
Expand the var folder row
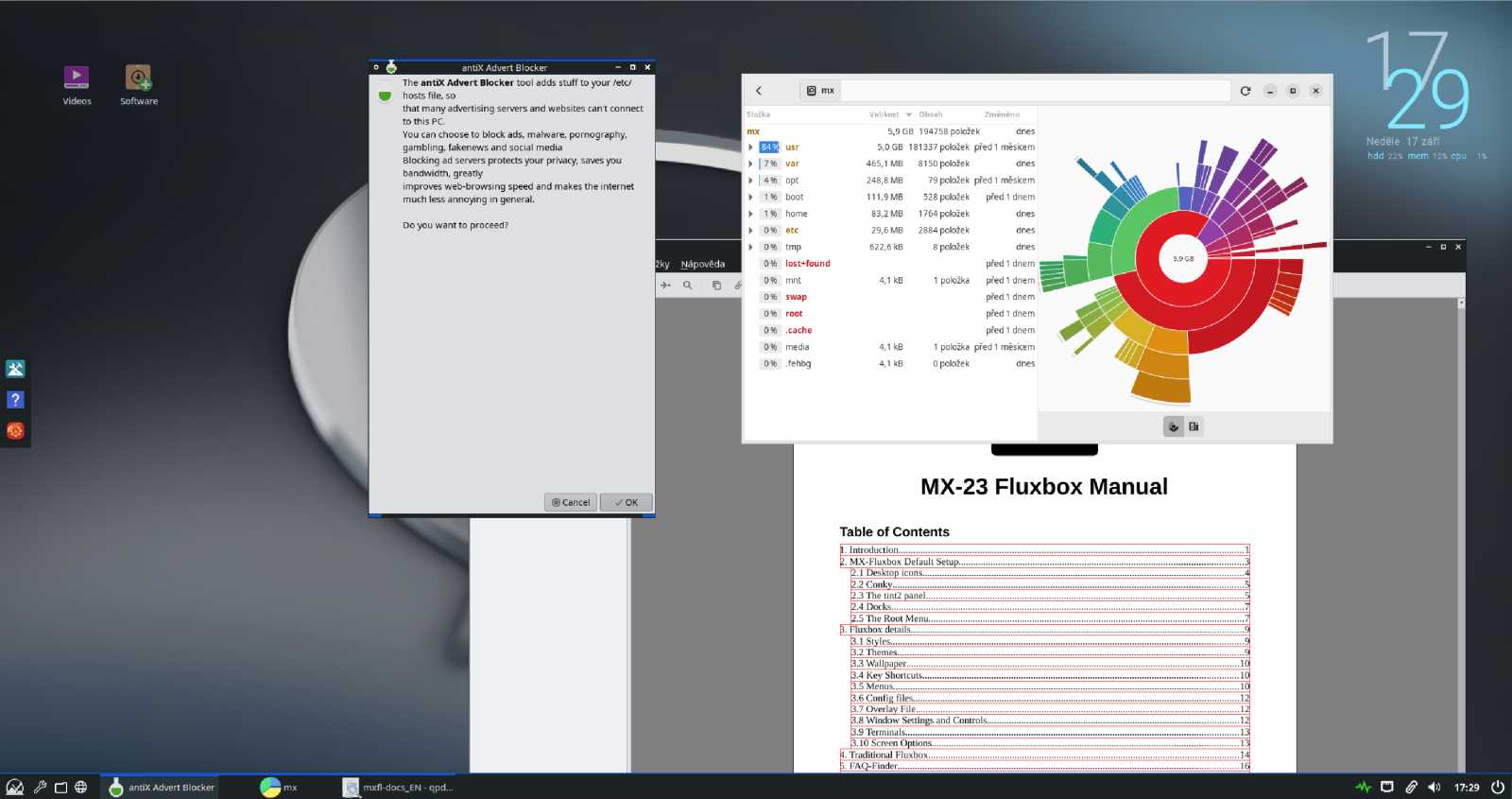751,164
